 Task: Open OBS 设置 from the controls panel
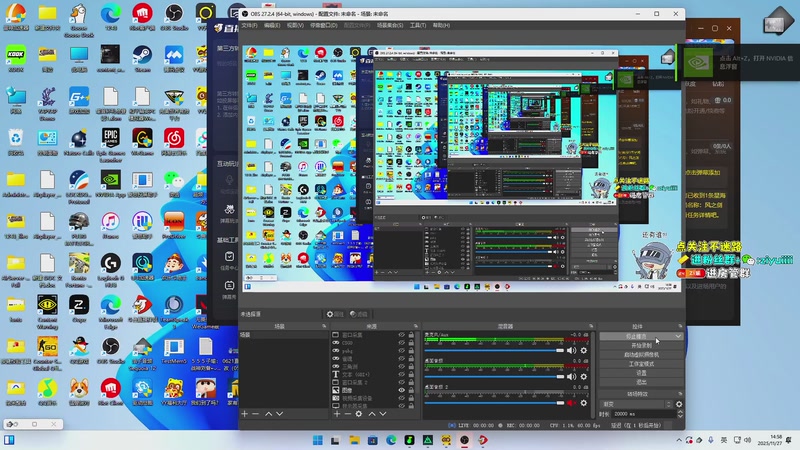point(641,373)
